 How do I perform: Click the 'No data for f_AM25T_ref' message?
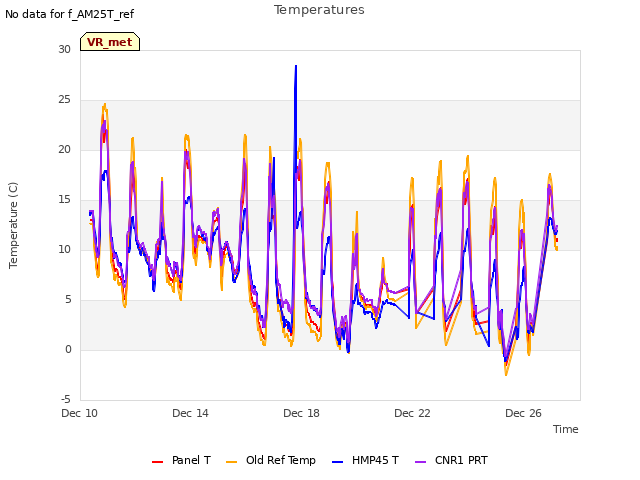coord(69,14)
